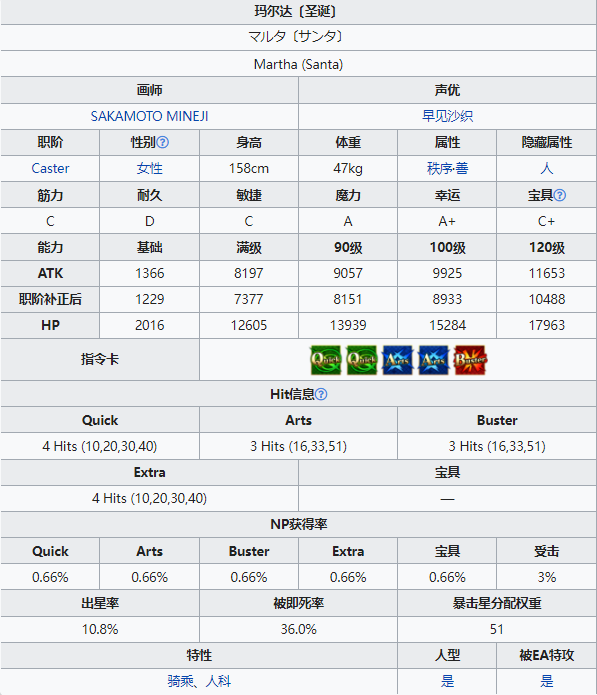Click 是 link under 人型
This screenshot has width=597, height=695.
coord(447,681)
